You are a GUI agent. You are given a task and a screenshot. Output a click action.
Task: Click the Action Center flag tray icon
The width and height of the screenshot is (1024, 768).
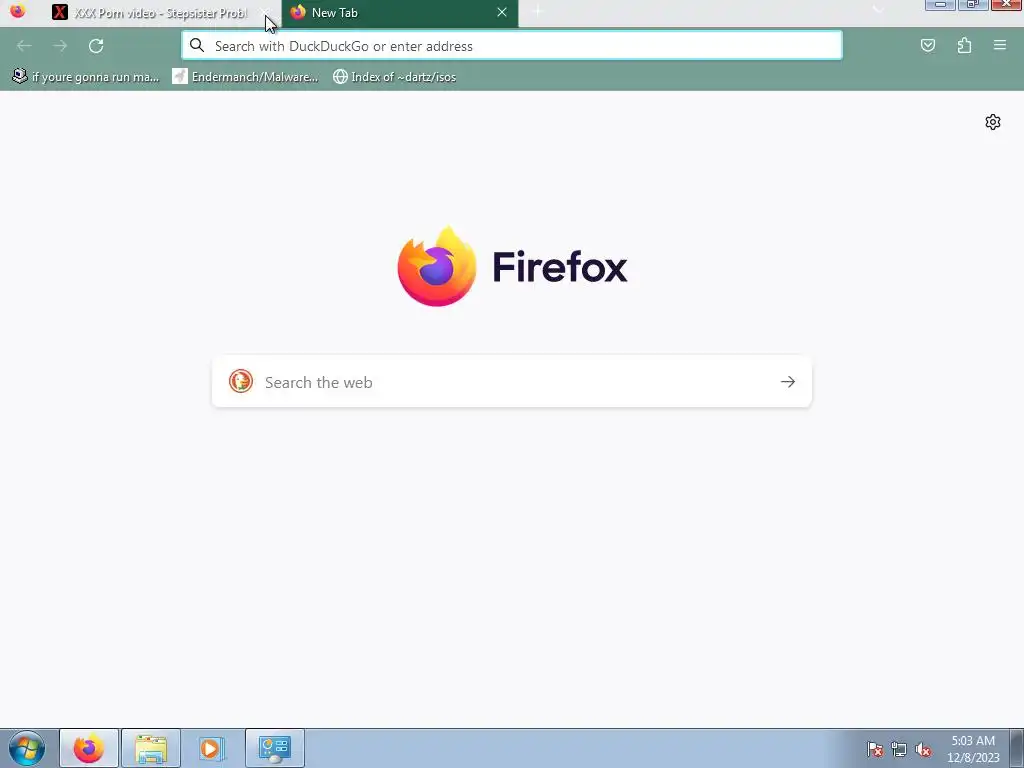coord(875,749)
